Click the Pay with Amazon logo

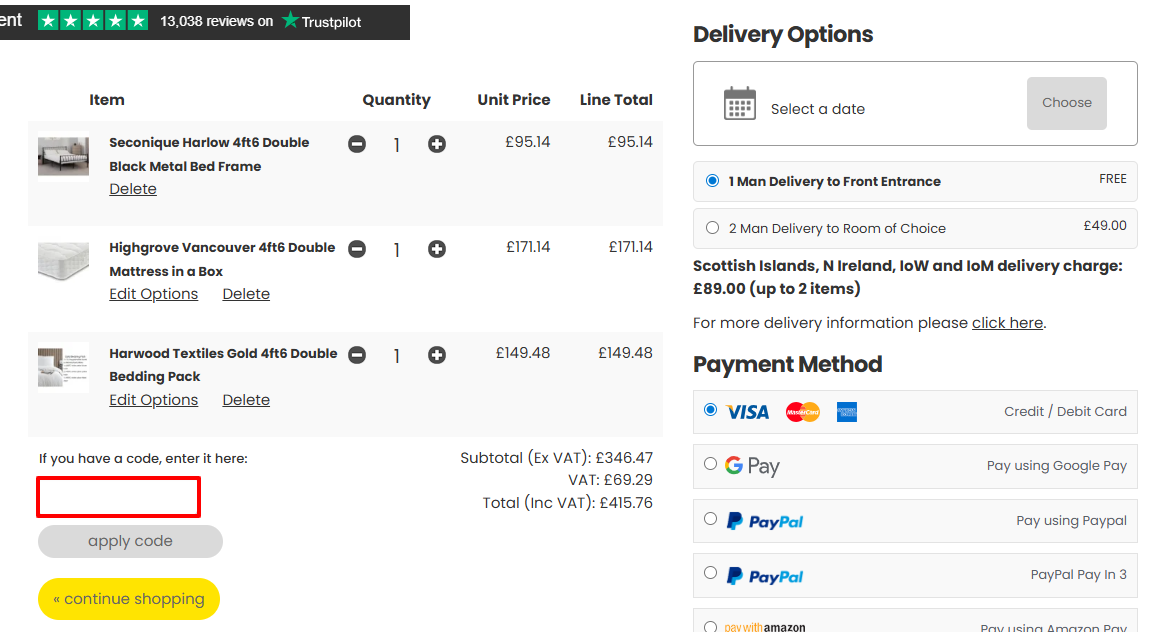click(764, 628)
